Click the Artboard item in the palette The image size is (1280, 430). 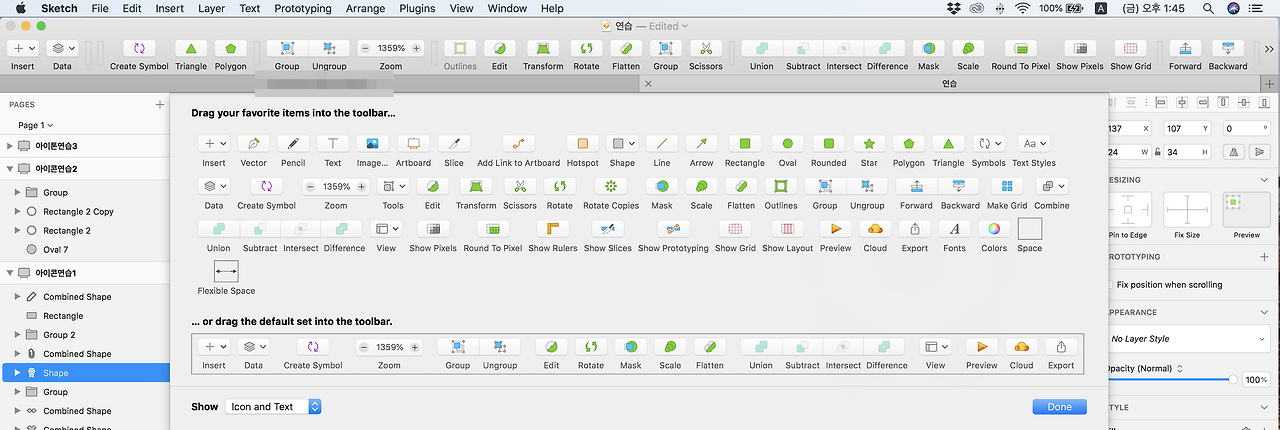(x=413, y=144)
